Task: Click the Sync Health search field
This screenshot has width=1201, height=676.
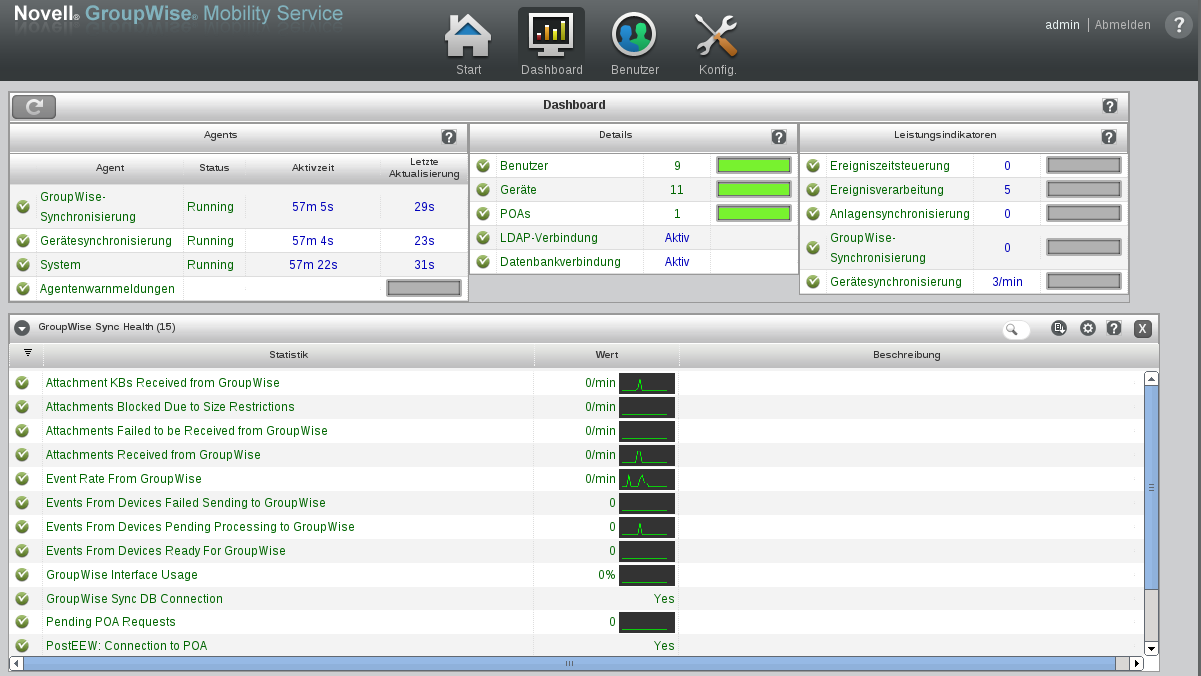Action: pos(1016,329)
